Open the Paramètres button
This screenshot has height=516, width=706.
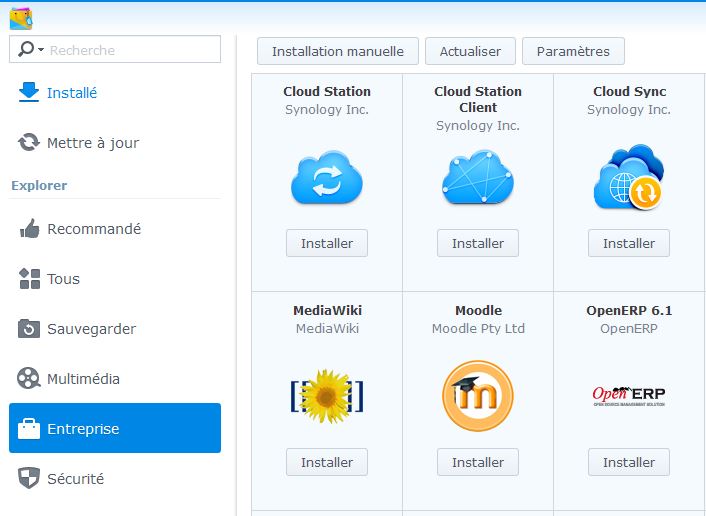point(573,52)
